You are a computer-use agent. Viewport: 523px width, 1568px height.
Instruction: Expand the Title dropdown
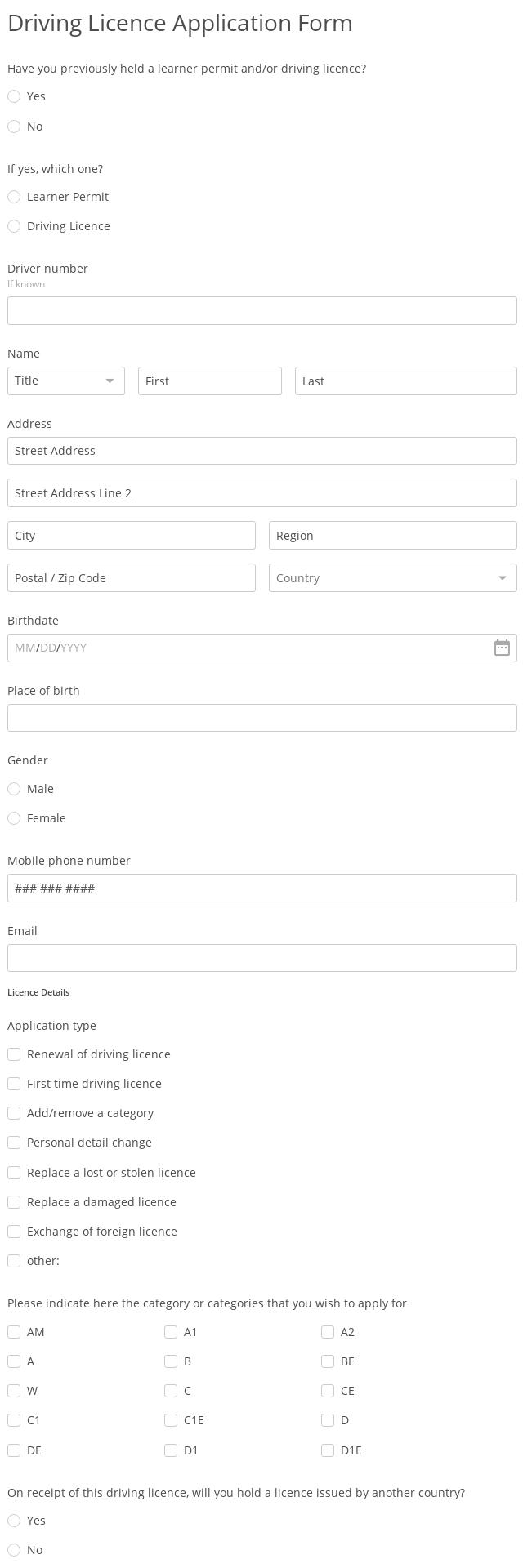66,381
